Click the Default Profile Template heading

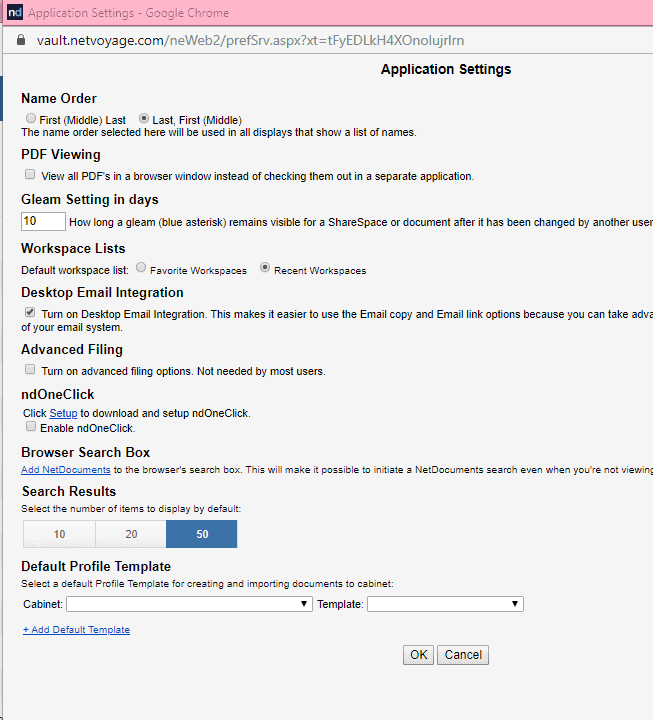pyautogui.click(x=96, y=567)
